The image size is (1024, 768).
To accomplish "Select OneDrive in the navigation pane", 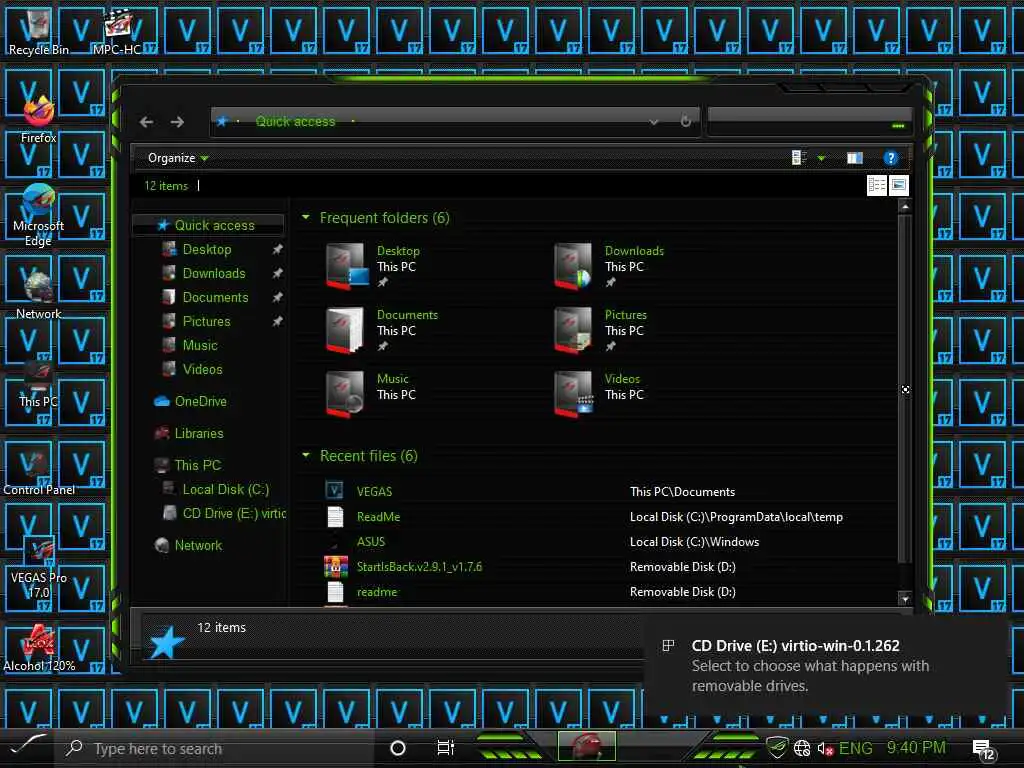I will point(200,402).
